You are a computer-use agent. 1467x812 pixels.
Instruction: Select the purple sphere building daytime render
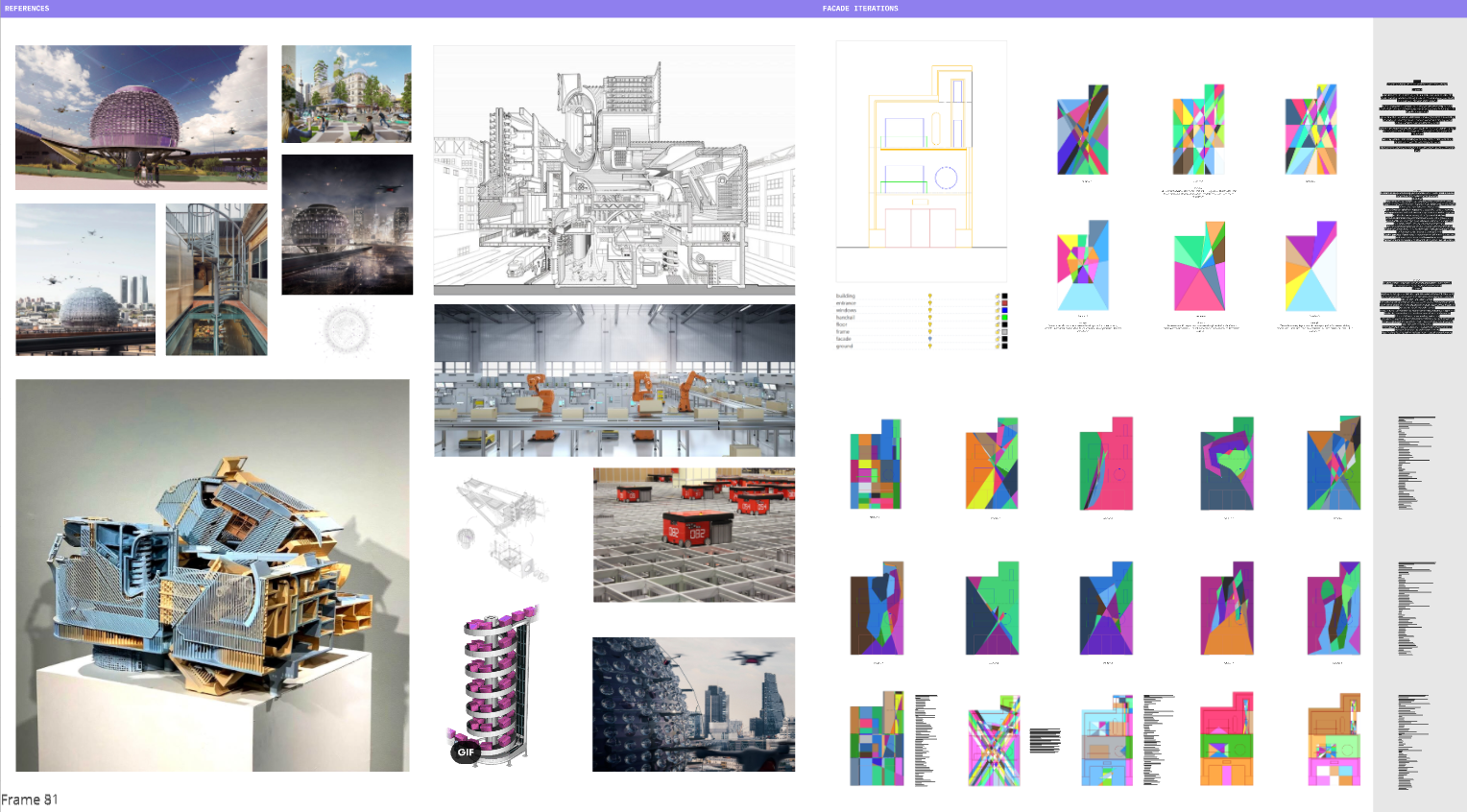141,117
